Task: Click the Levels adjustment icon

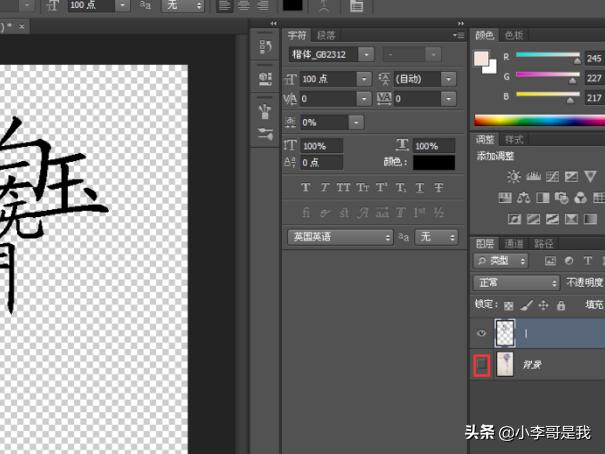Action: (x=533, y=176)
